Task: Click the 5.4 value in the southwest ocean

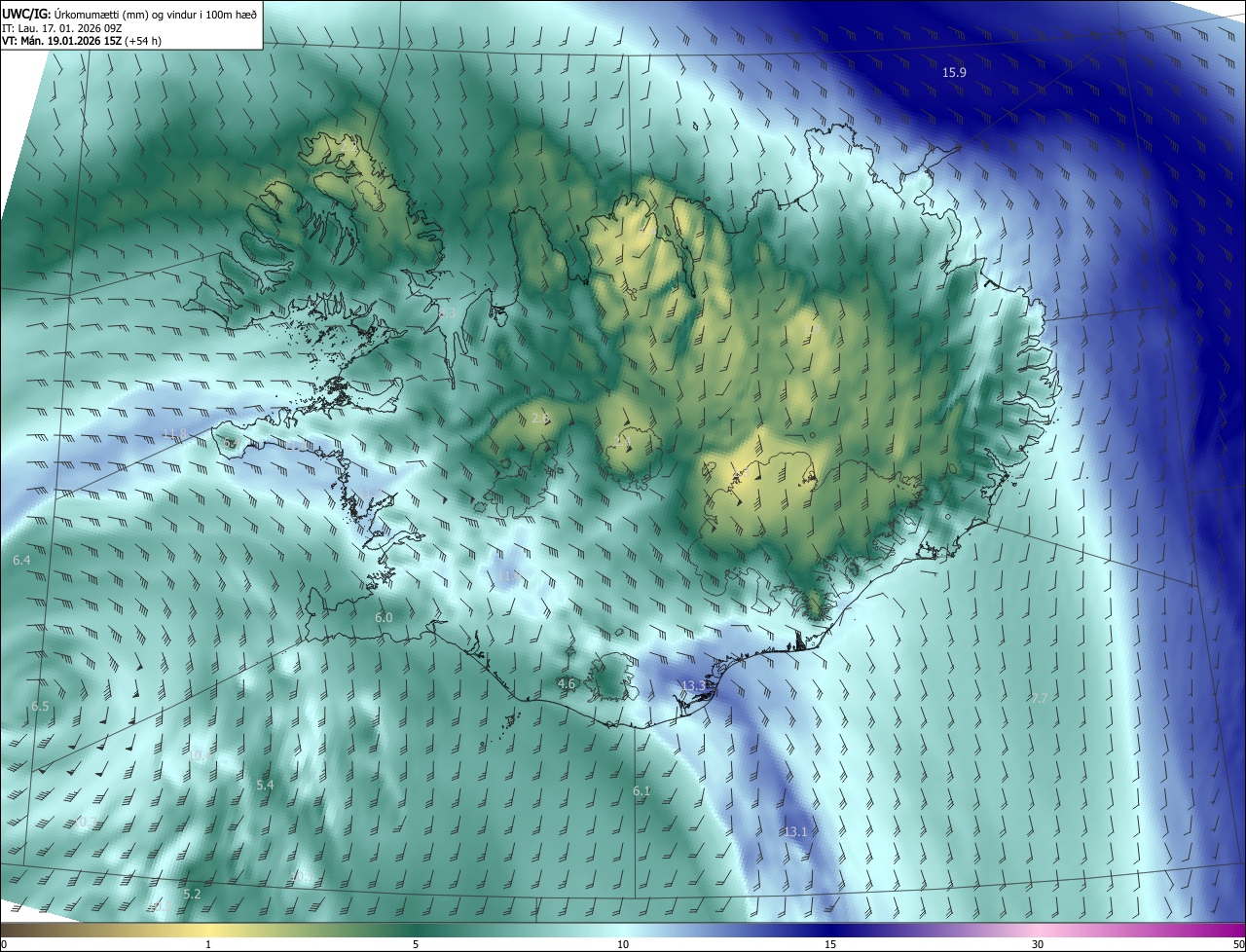Action: [265, 785]
